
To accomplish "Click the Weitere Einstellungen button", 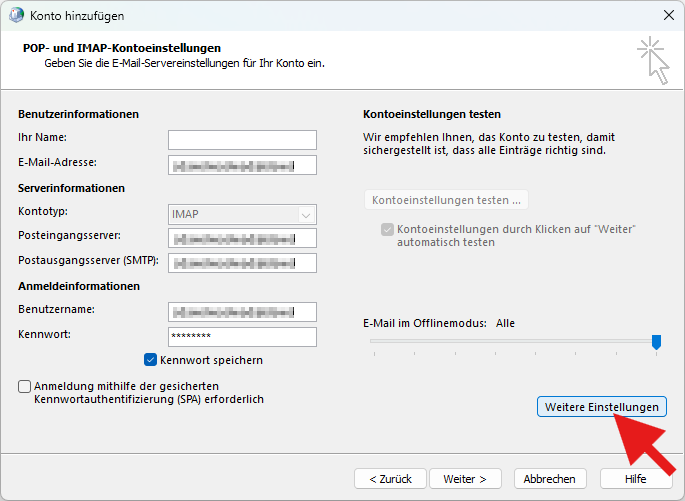I will coord(602,407).
